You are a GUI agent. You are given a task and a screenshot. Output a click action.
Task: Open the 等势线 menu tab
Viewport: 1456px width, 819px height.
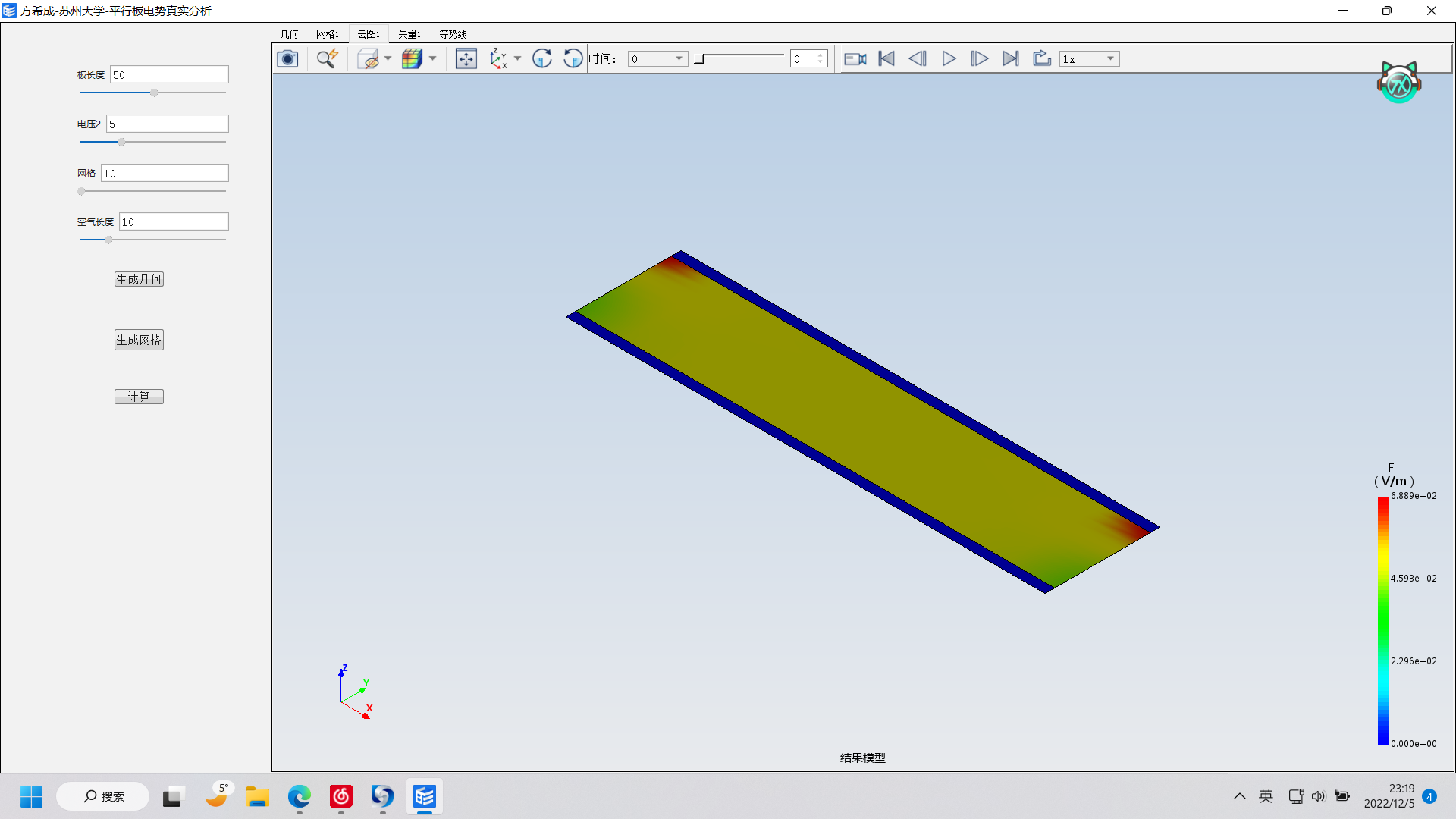pyautogui.click(x=453, y=33)
